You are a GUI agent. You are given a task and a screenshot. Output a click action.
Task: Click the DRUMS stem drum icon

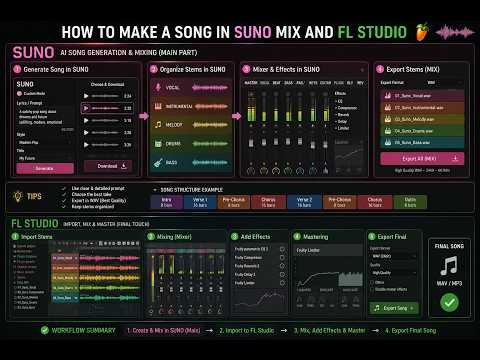158,144
